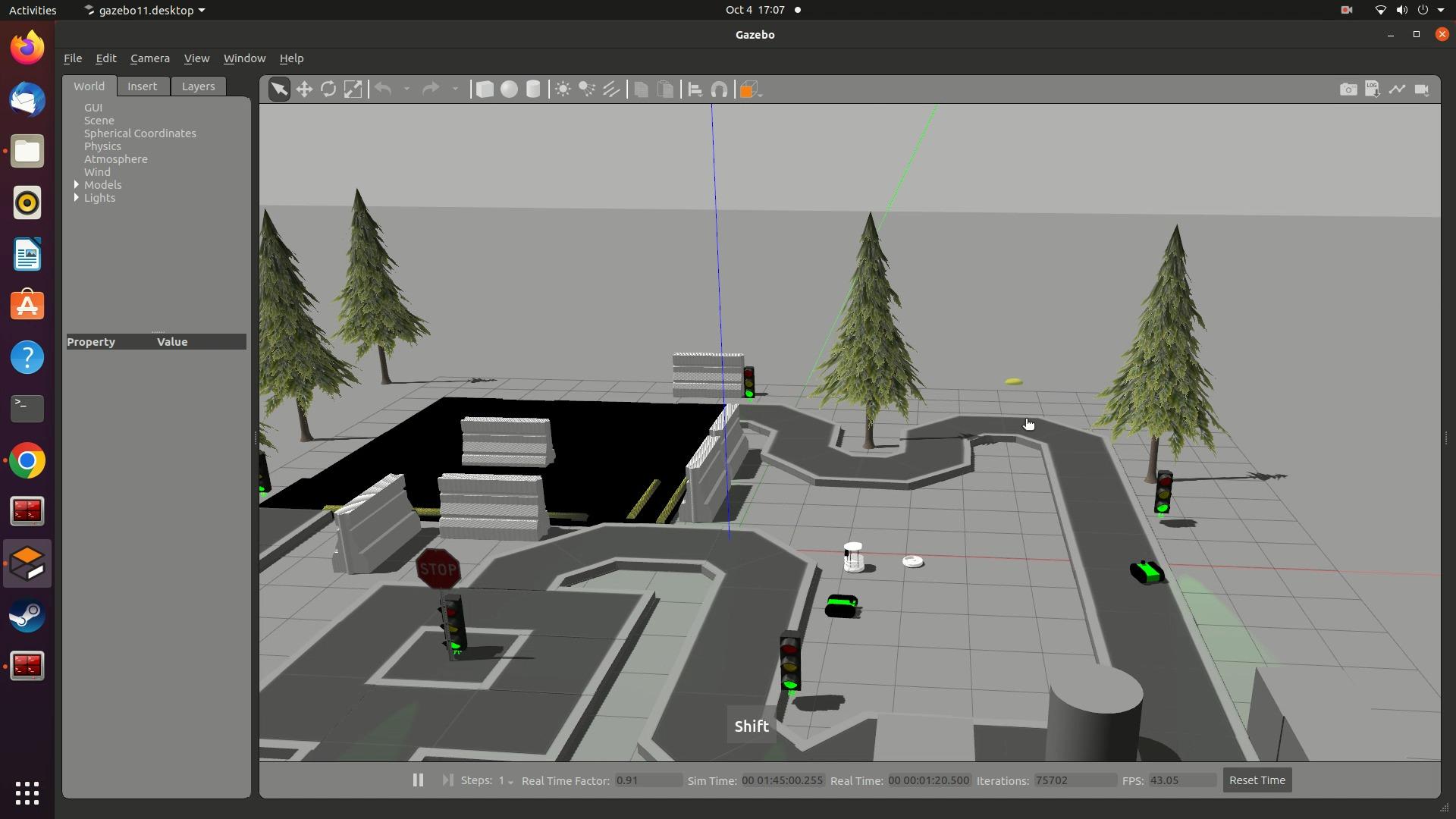This screenshot has width=1456, height=819.
Task: Open the data logger icon
Action: point(1373,89)
